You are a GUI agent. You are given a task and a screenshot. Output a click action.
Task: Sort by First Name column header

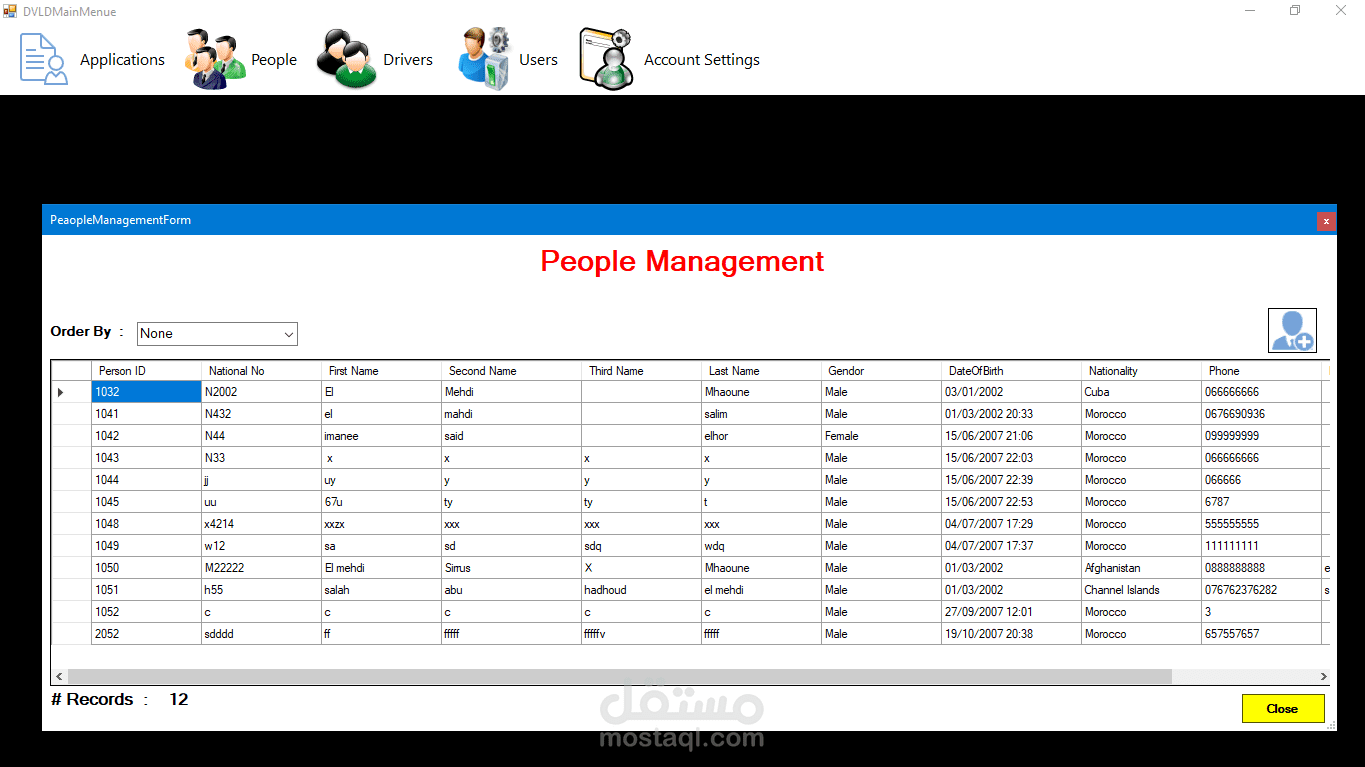click(381, 371)
